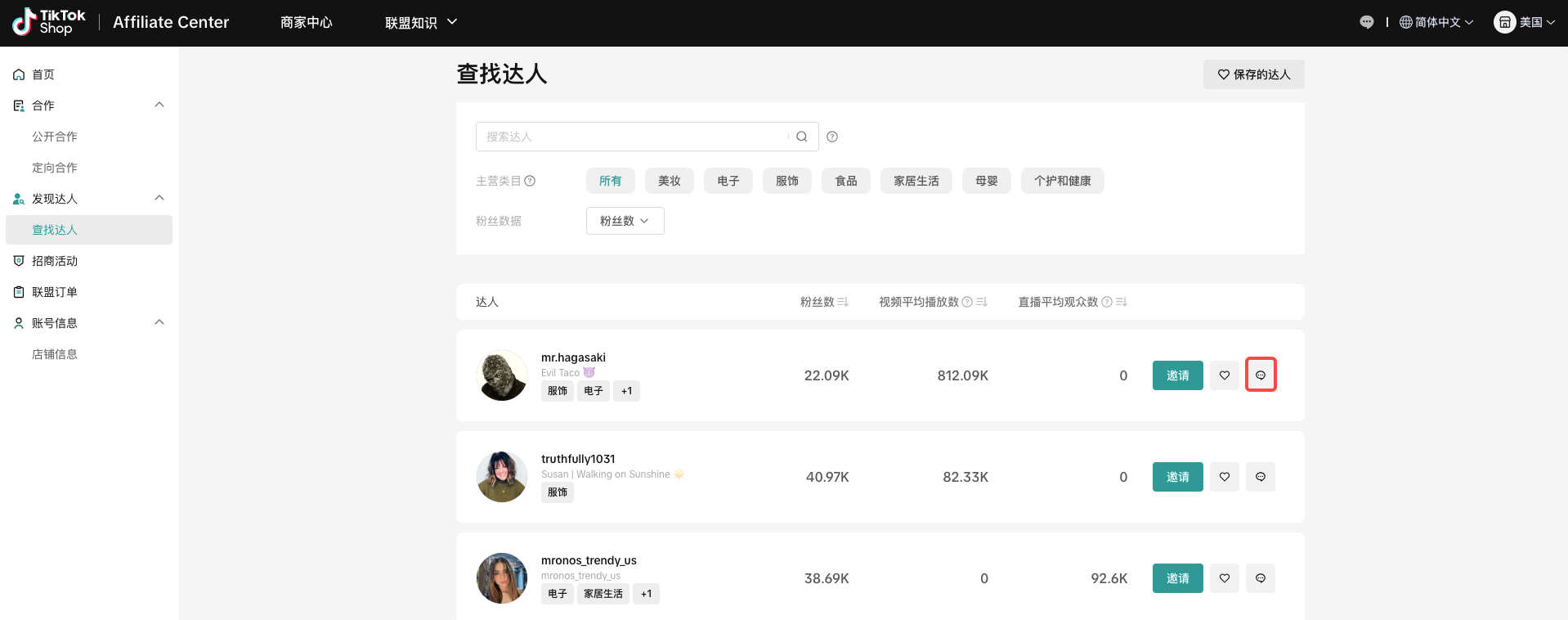Click the search magnifier icon
Screen dimensions: 1568x620
click(801, 137)
